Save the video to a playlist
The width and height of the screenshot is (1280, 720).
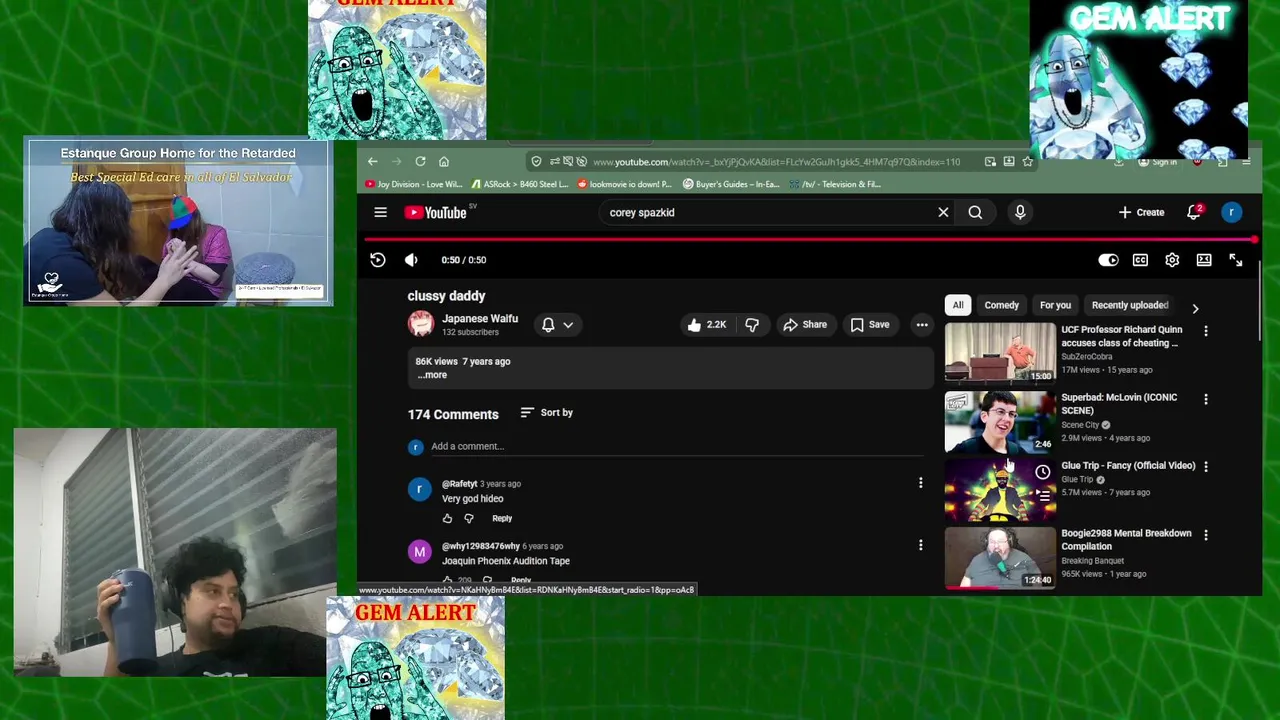click(870, 325)
